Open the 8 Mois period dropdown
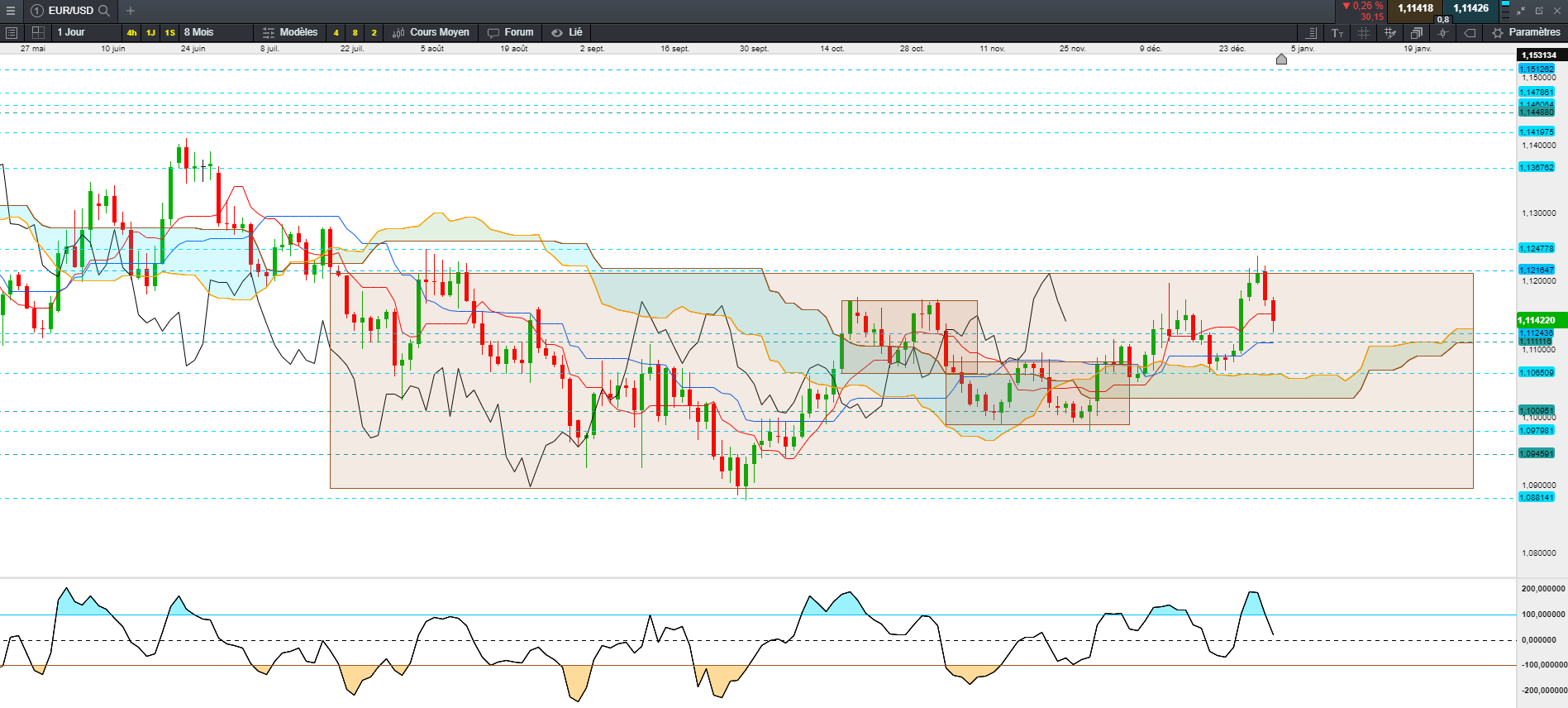The image size is (1568, 708). click(217, 32)
